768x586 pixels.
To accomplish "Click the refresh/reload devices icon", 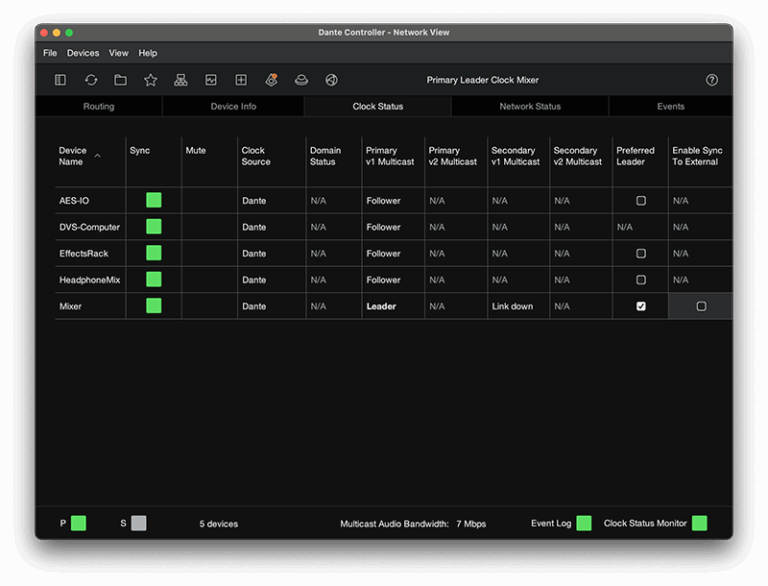I will (x=91, y=80).
